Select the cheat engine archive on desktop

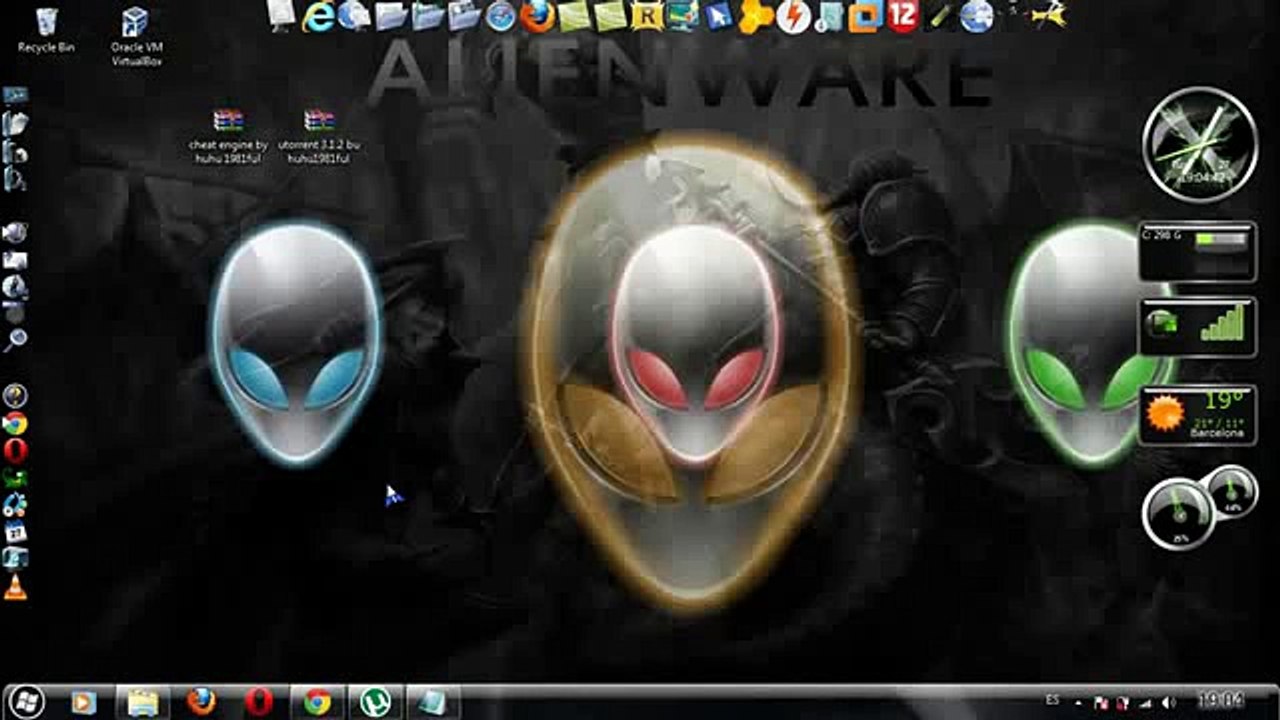click(x=228, y=136)
